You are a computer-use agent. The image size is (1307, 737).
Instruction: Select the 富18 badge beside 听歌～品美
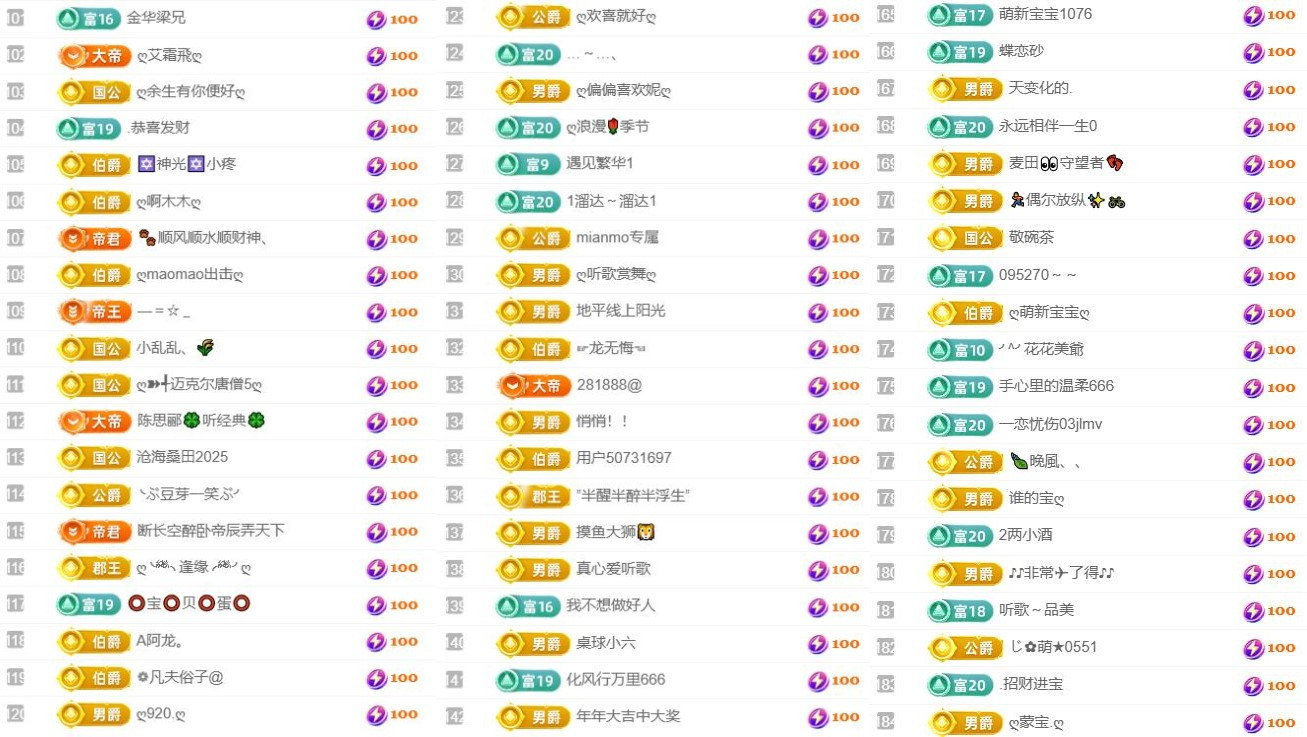960,610
